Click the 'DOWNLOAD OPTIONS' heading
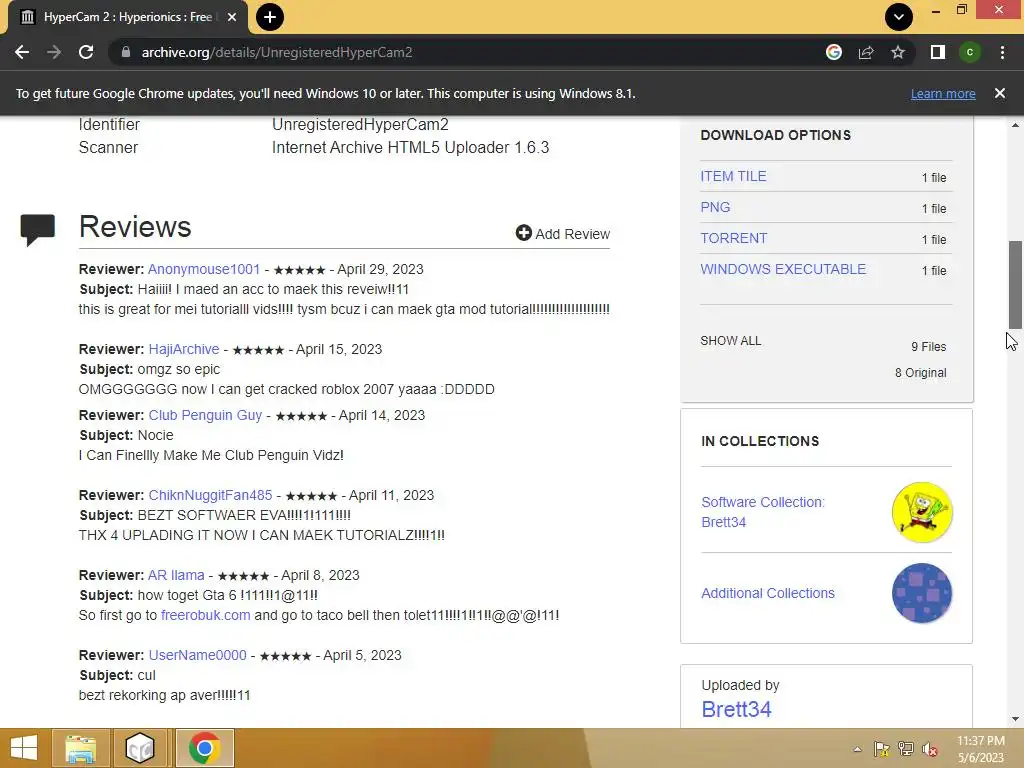The image size is (1024, 768). coord(775,135)
